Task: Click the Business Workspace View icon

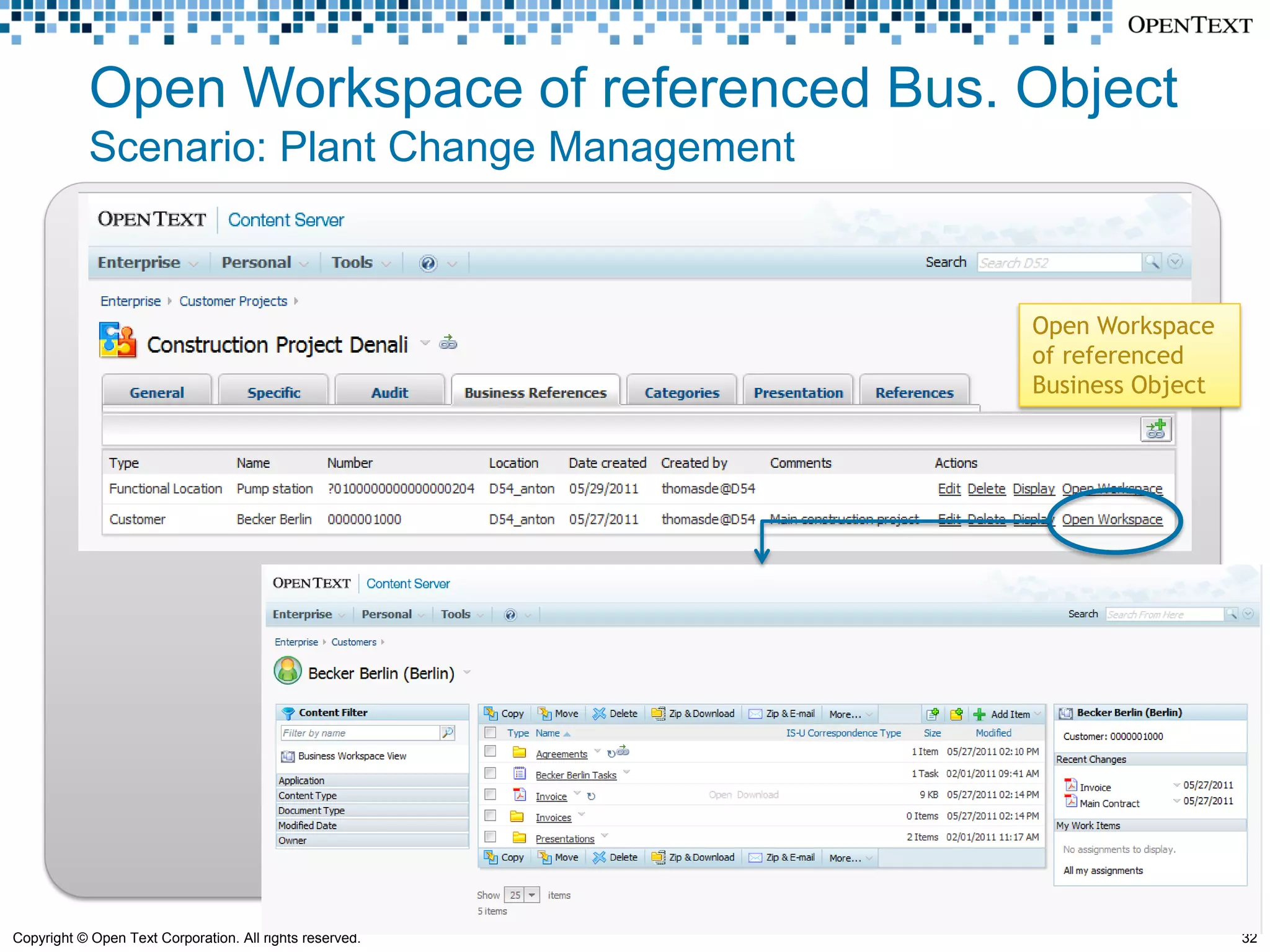Action: coord(288,756)
